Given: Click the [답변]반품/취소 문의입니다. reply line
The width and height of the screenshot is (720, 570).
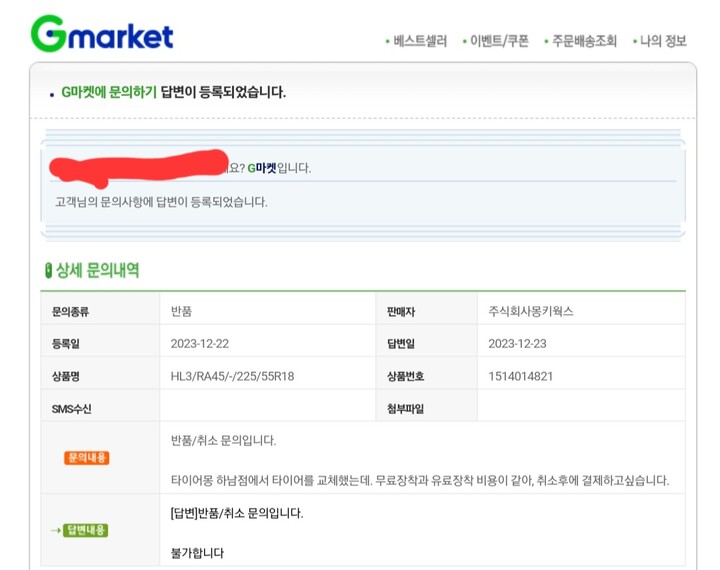Looking at the screenshot, I should click(x=237, y=513).
